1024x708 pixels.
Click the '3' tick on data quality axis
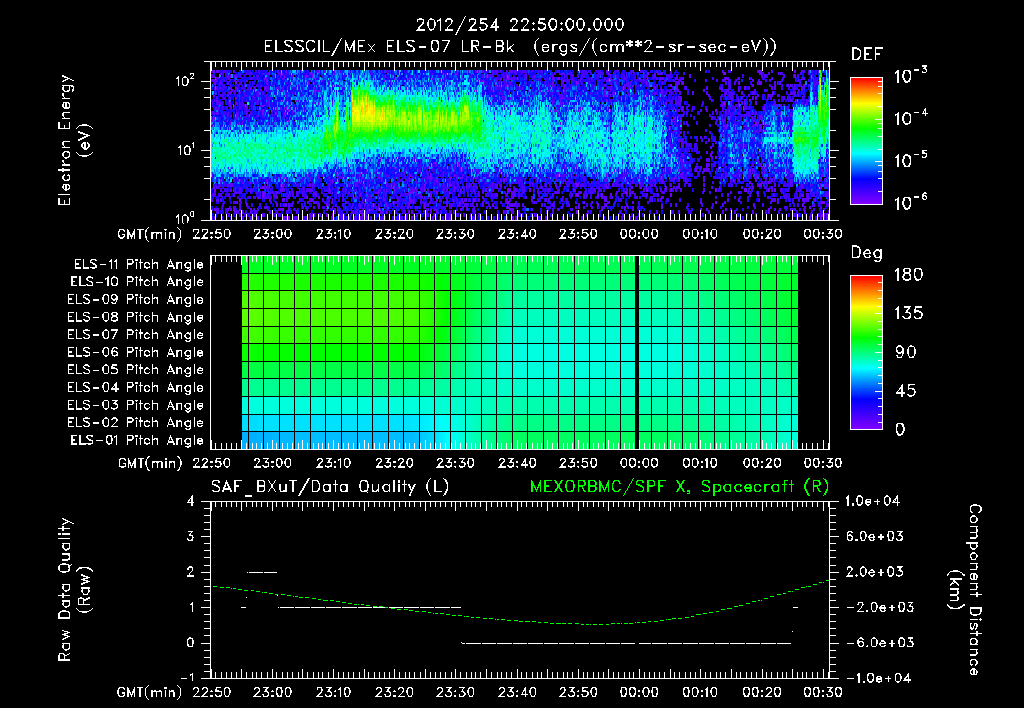190,537
